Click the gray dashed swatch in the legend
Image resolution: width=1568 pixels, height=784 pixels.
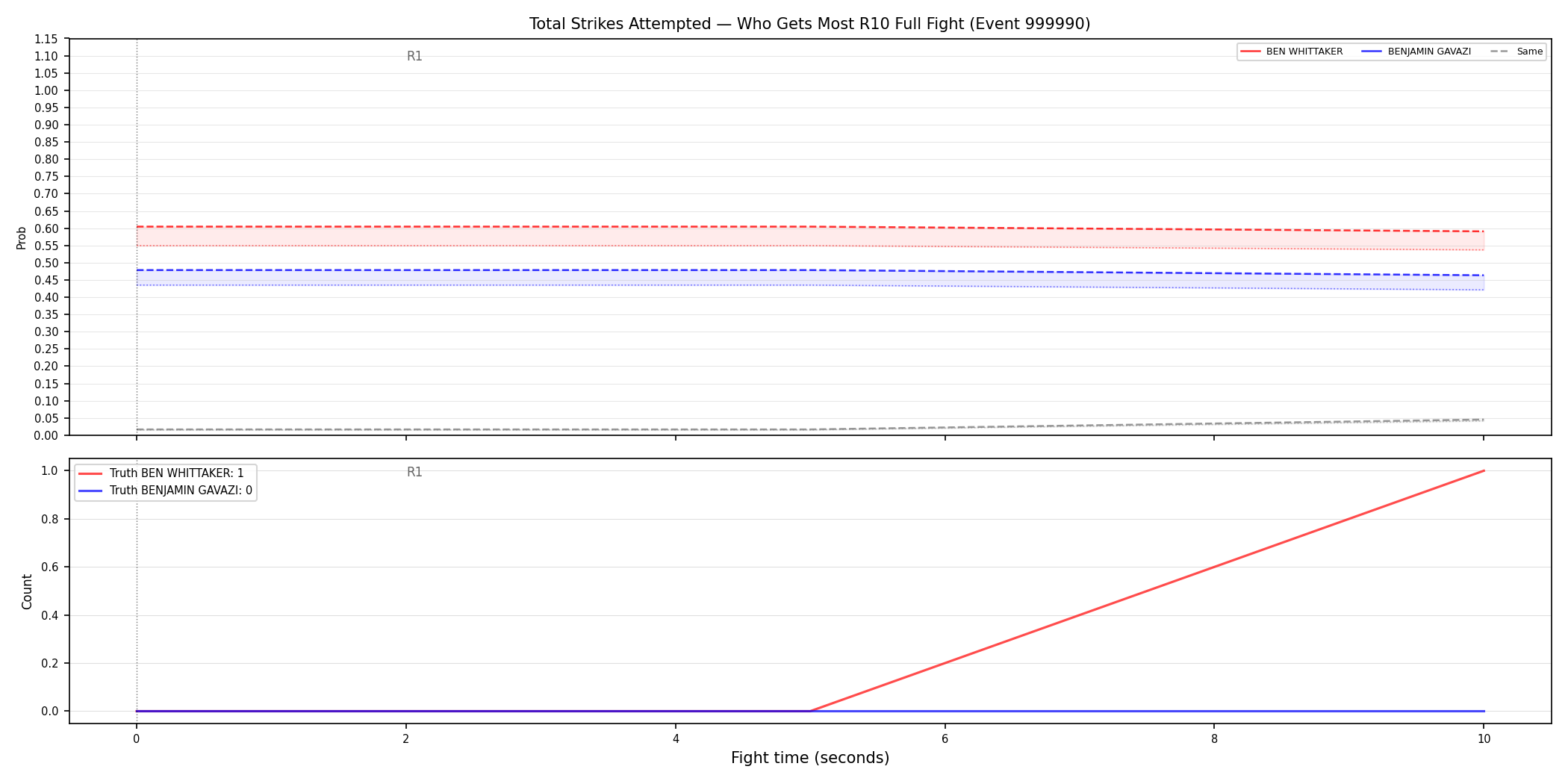(1499, 52)
